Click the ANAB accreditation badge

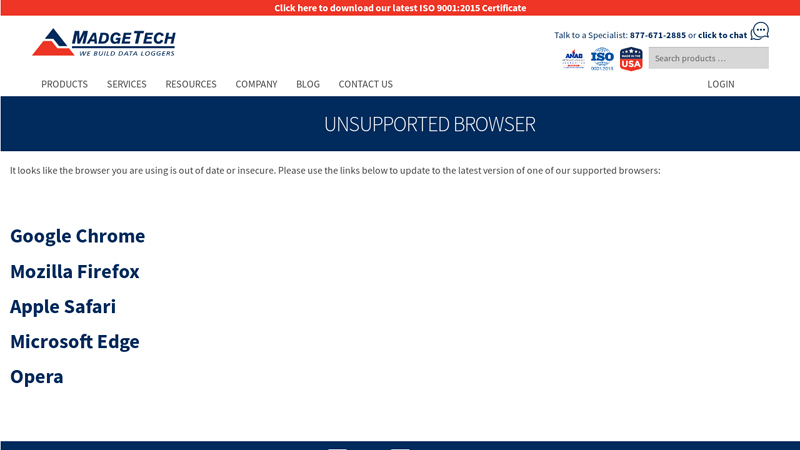coord(573,59)
